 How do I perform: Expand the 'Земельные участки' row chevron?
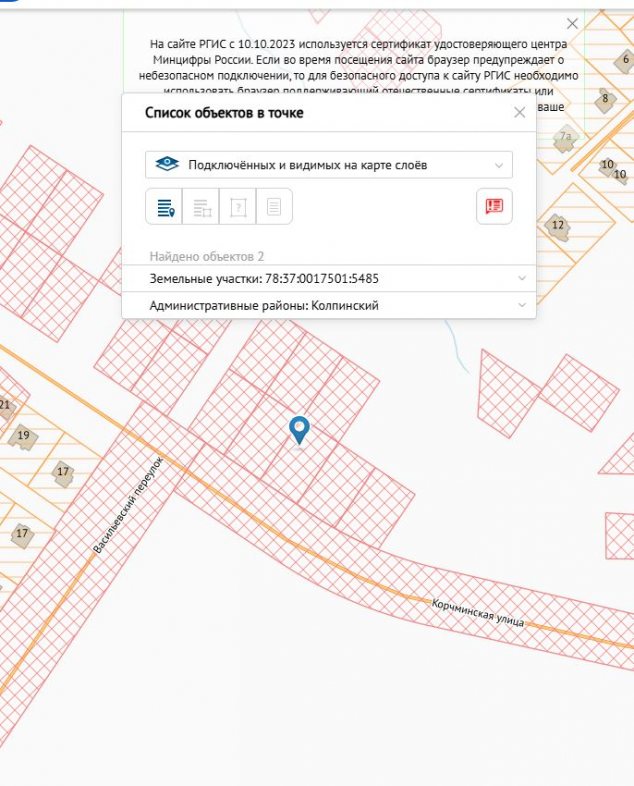[521, 278]
